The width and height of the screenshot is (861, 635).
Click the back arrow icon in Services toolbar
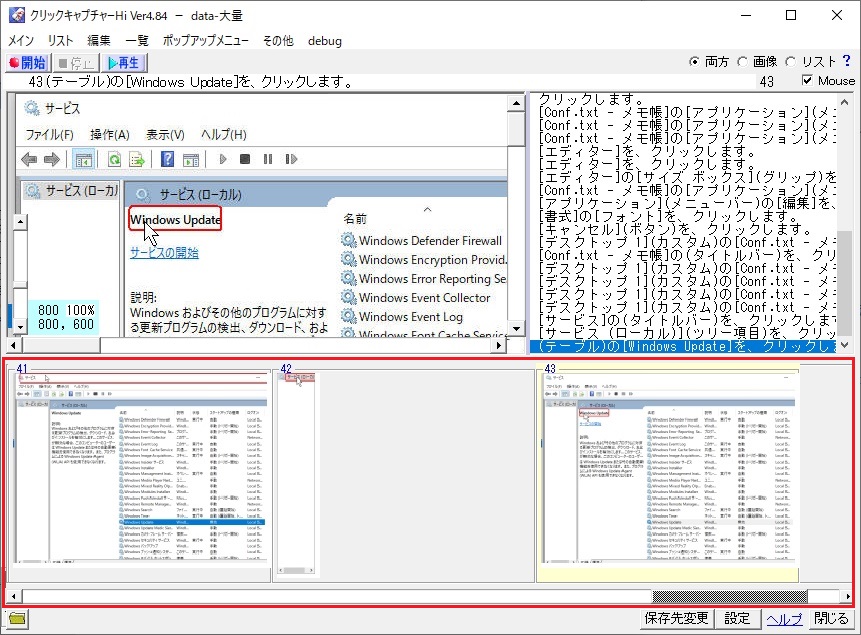[29, 159]
